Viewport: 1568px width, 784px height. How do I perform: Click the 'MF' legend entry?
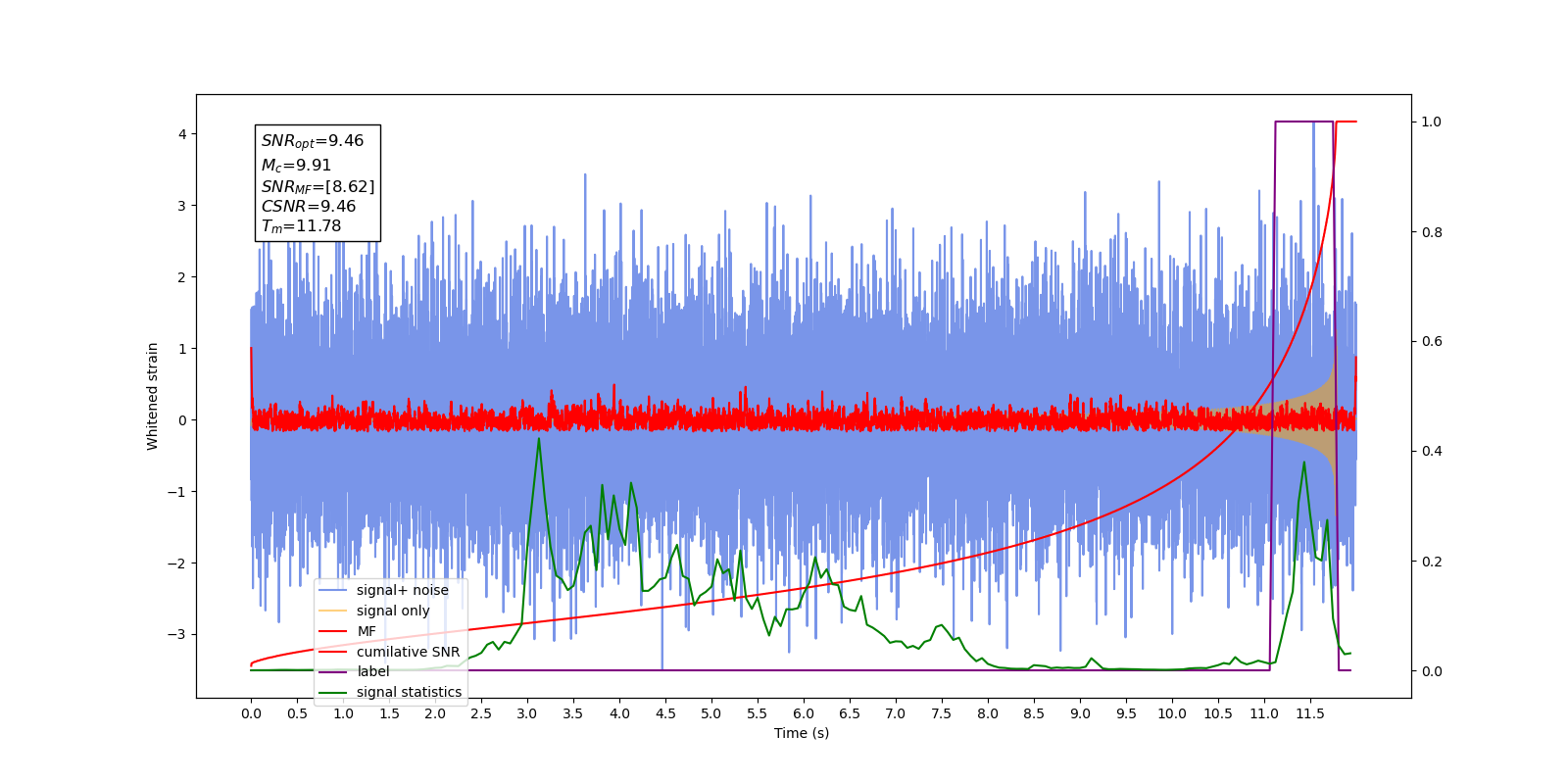coord(348,631)
